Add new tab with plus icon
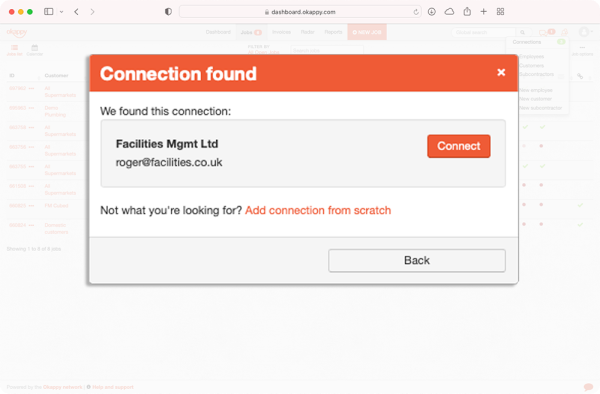Screen dimensions: 600x394 484,12
